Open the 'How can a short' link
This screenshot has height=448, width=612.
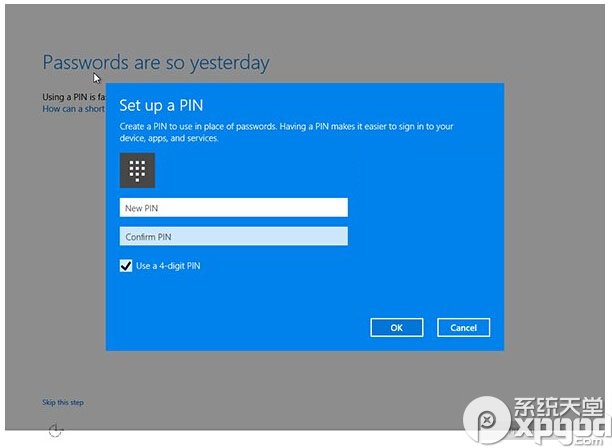pyautogui.click(x=74, y=109)
